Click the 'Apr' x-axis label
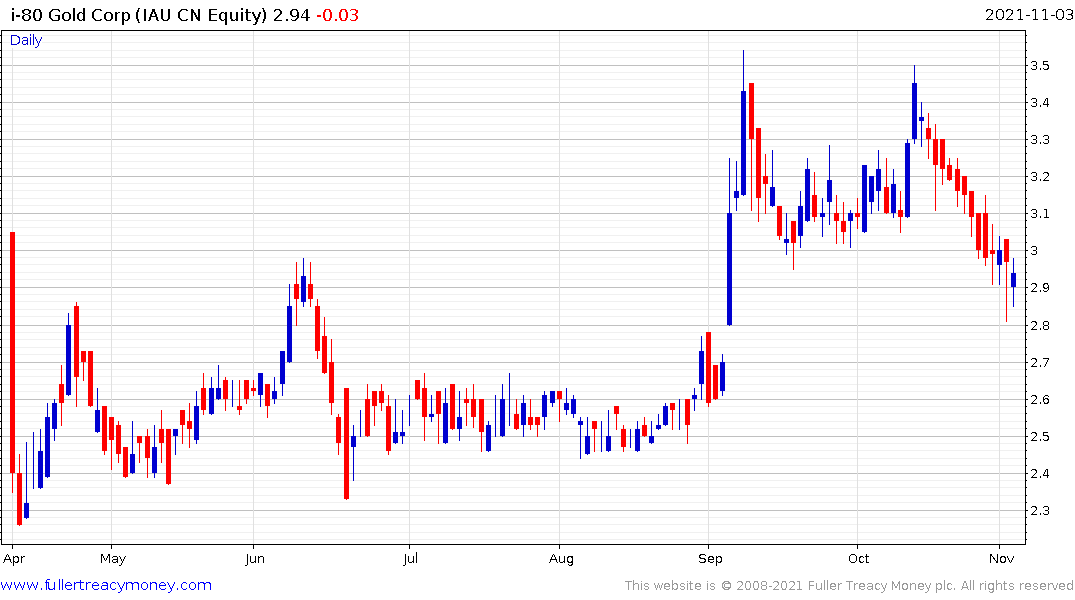 [14, 559]
